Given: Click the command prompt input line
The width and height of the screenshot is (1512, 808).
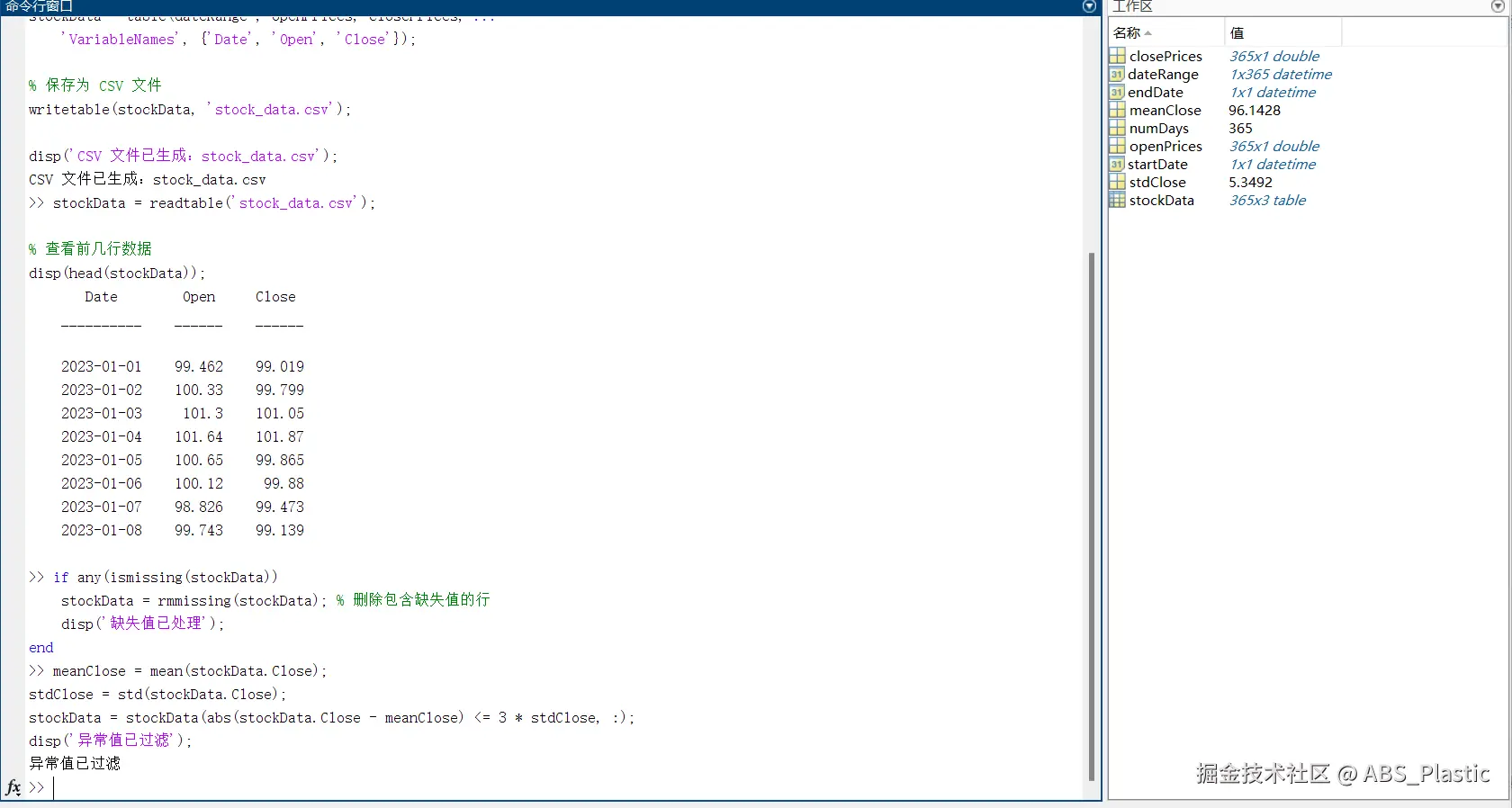Looking at the screenshot, I should [x=567, y=787].
